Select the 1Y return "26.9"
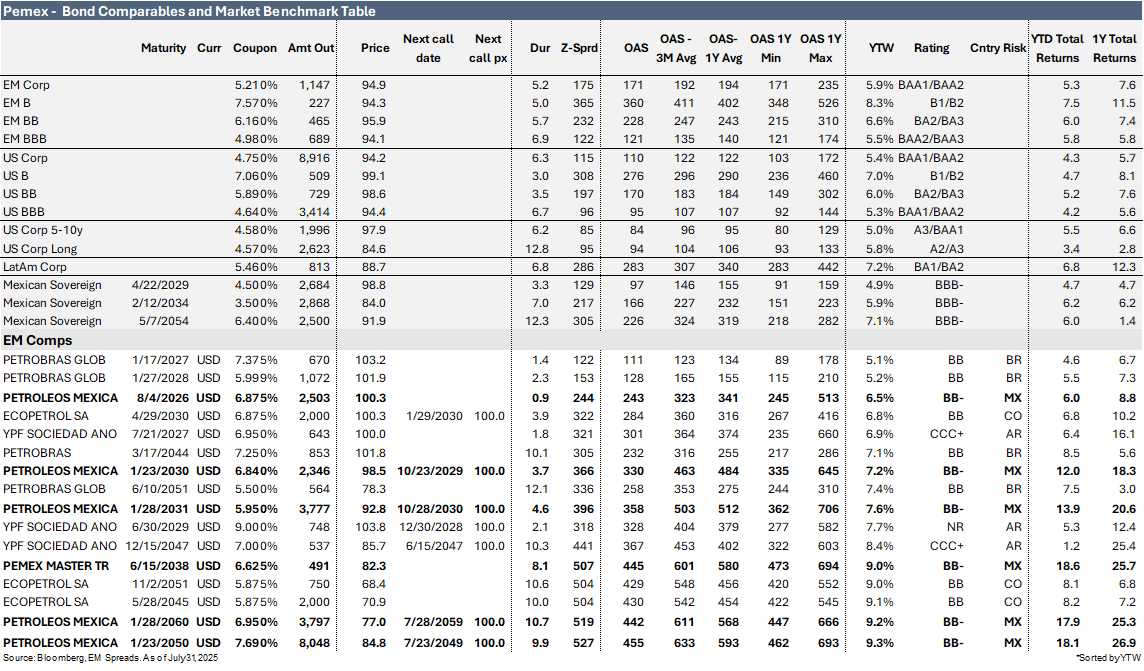 pos(1122,643)
